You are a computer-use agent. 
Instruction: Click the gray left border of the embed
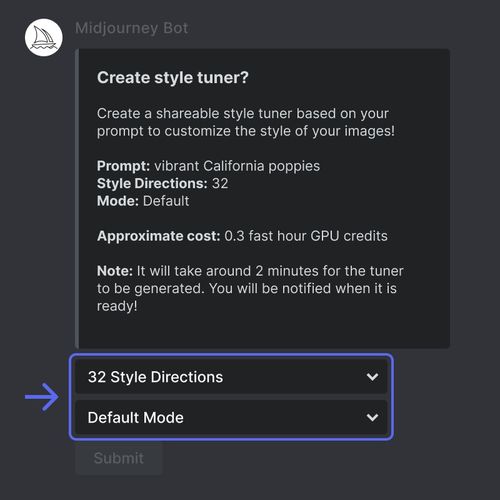(77, 199)
